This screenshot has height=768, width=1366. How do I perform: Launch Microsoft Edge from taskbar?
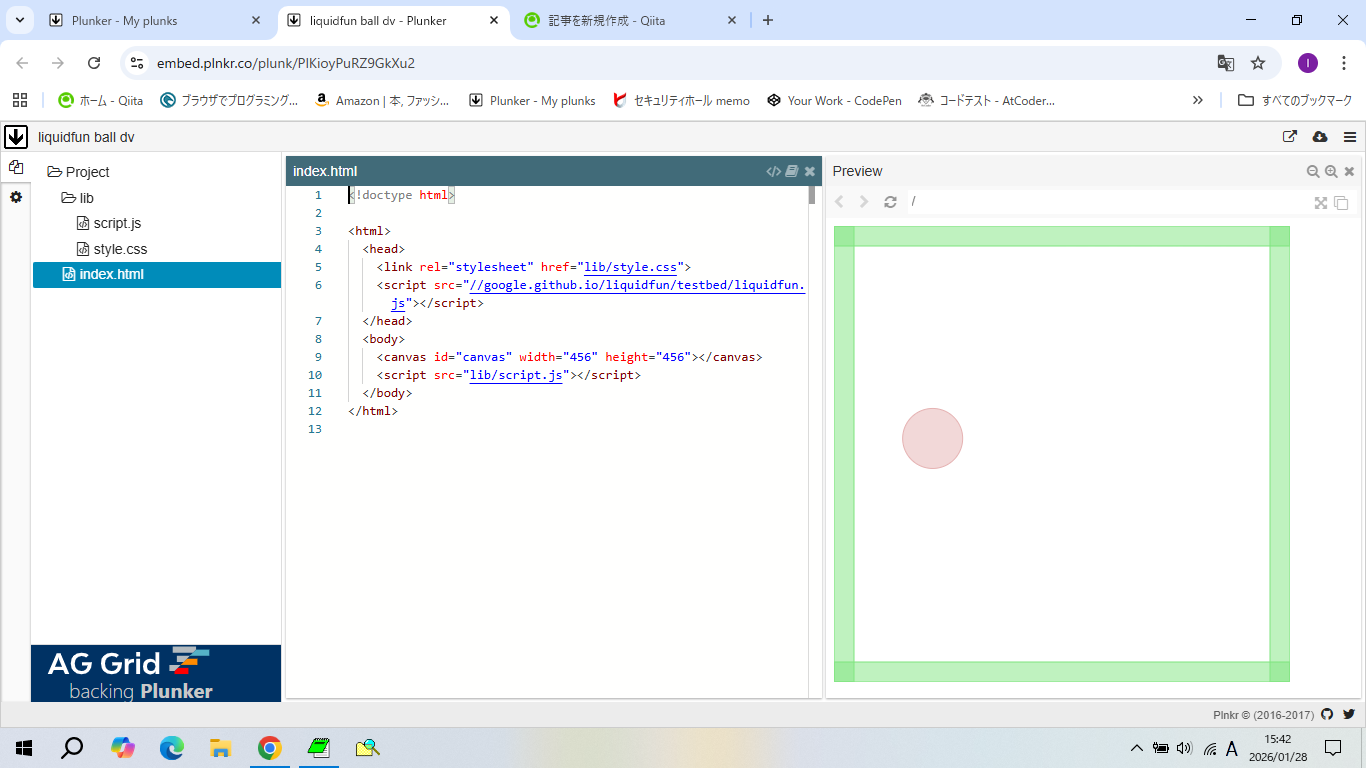pos(172,747)
